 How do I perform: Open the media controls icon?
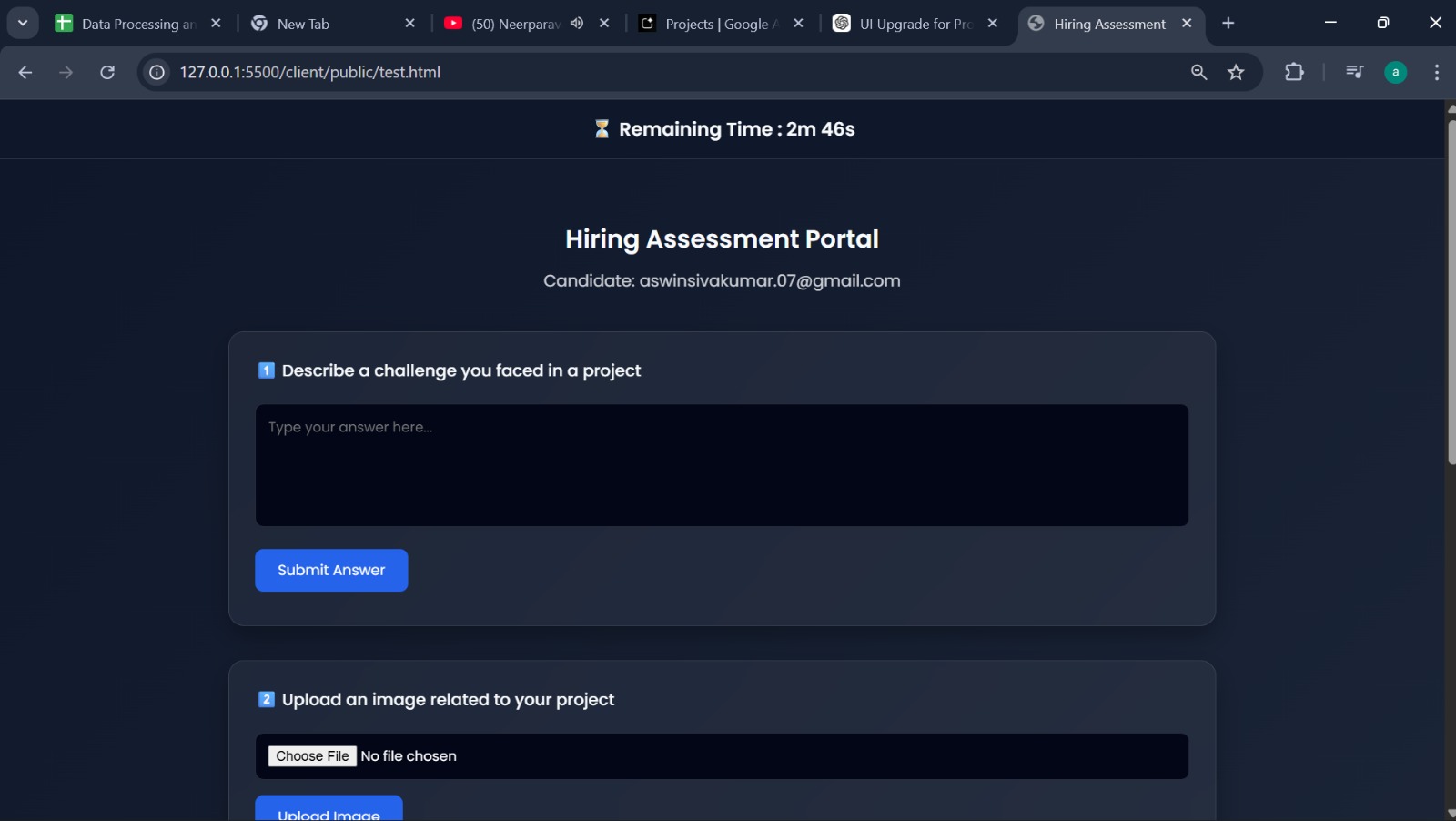pyautogui.click(x=1355, y=72)
